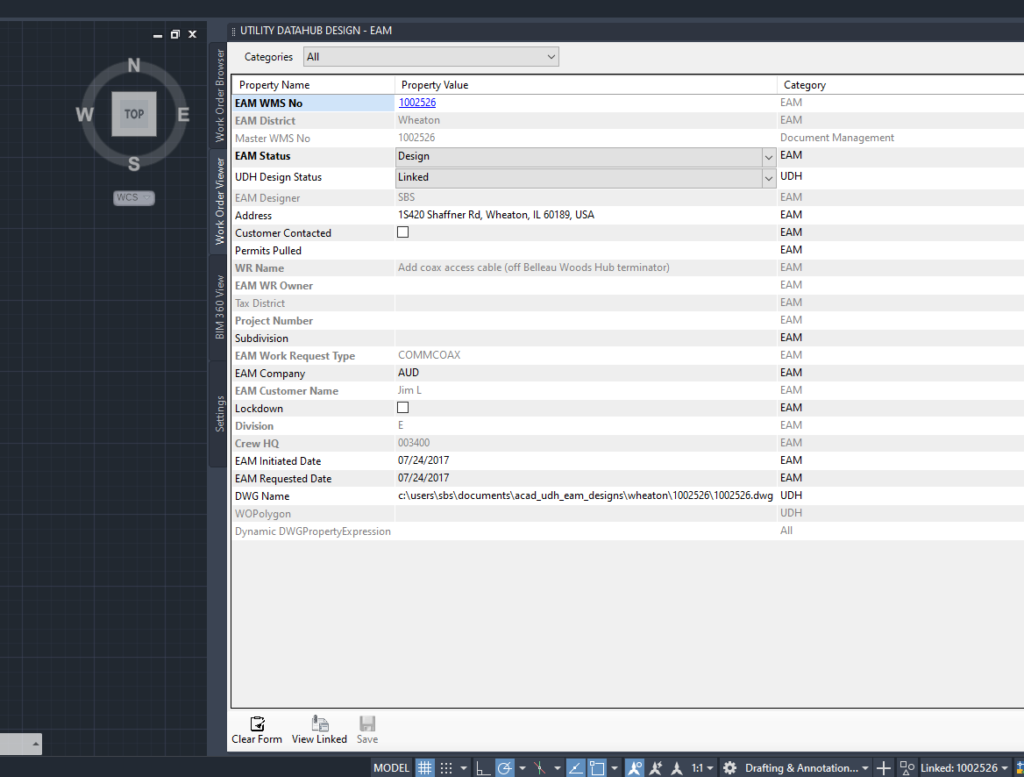Toggle MODEL space button in status bar
Screen dimensions: 1024x777
[391, 768]
